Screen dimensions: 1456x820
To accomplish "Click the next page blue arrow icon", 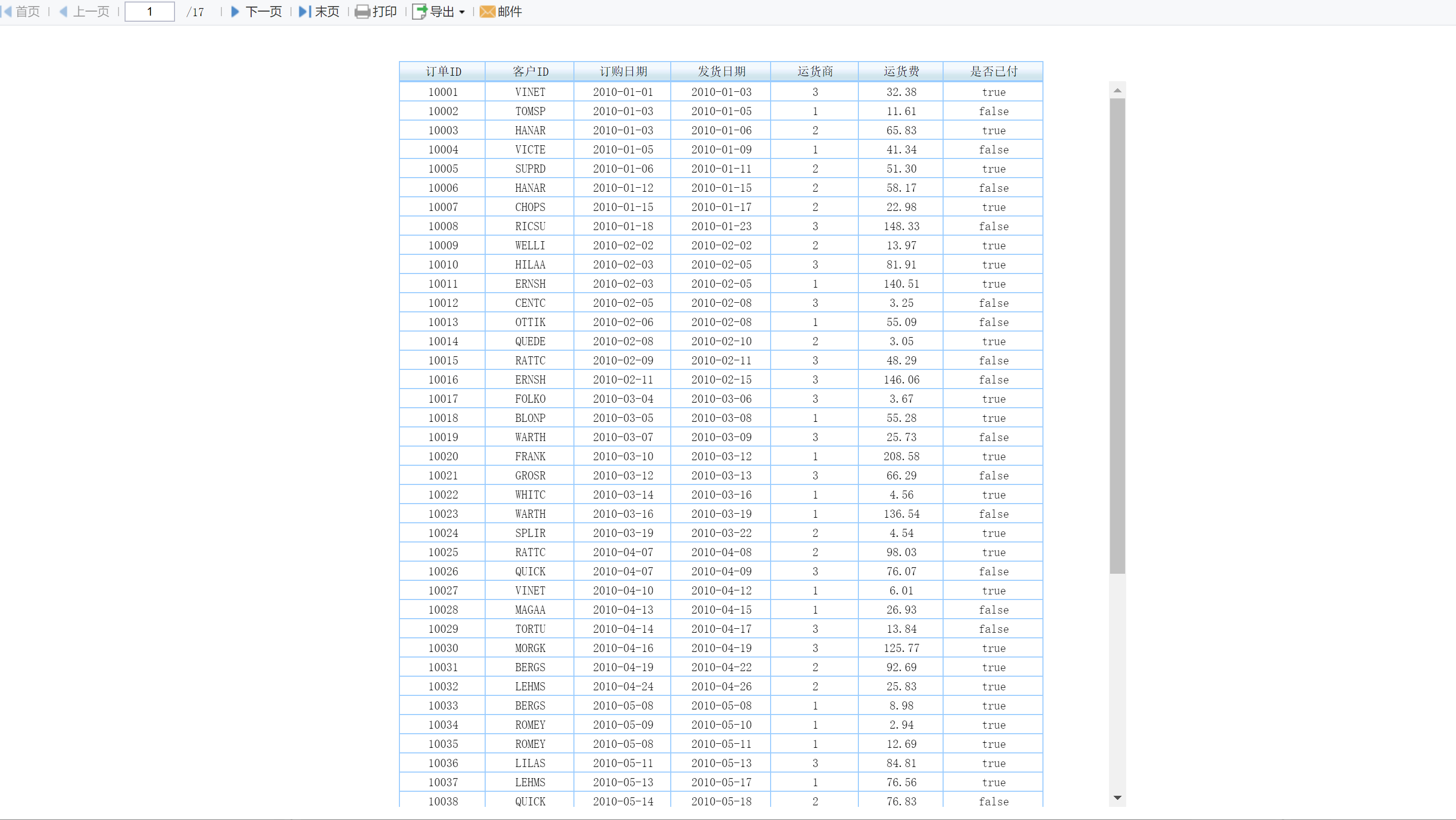I will click(235, 11).
